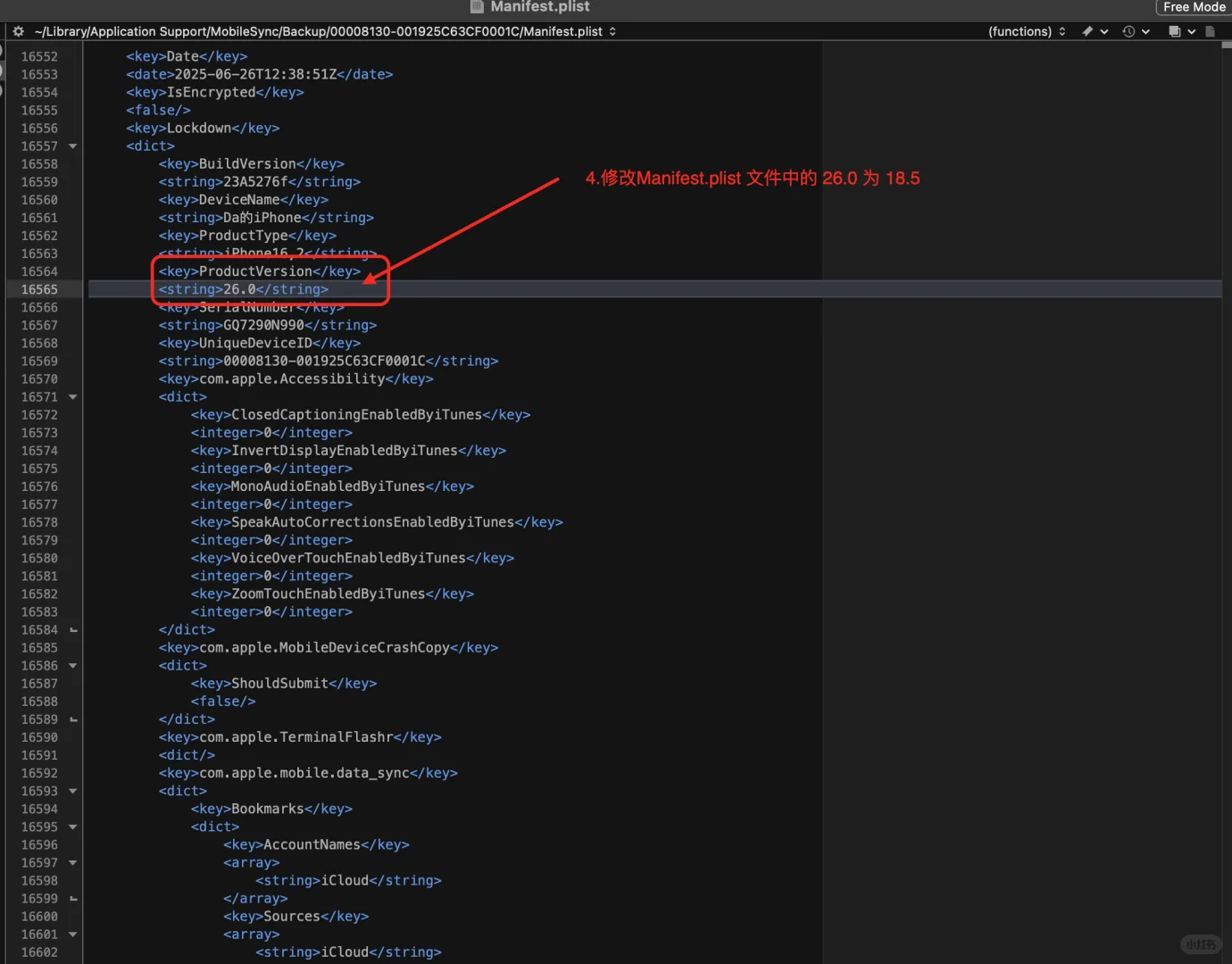Click the GQ7290N990 serial string
Screen dimensions: 1232x964
[268, 325]
